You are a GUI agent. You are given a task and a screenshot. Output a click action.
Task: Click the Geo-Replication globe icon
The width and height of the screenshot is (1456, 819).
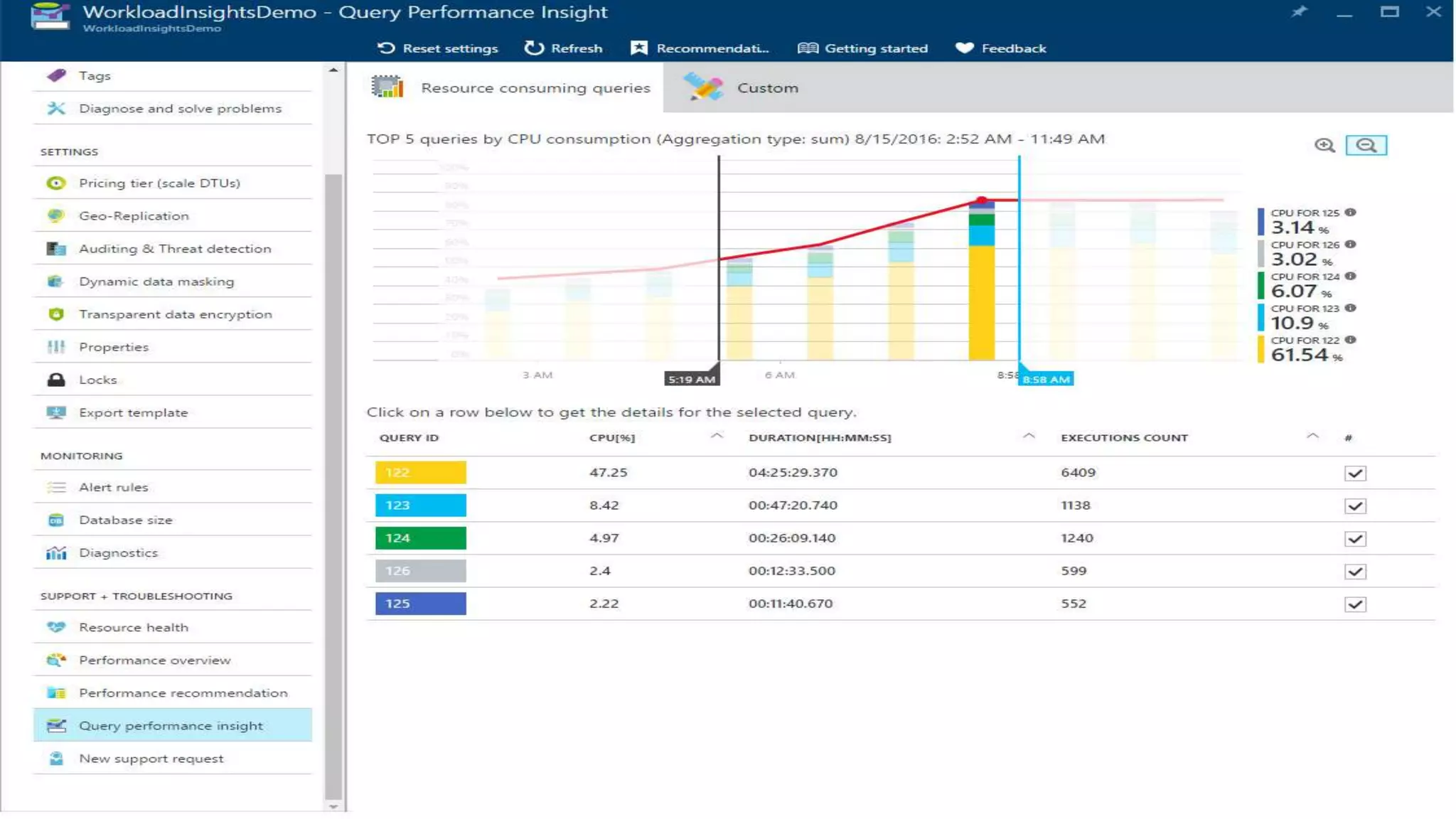tap(56, 216)
